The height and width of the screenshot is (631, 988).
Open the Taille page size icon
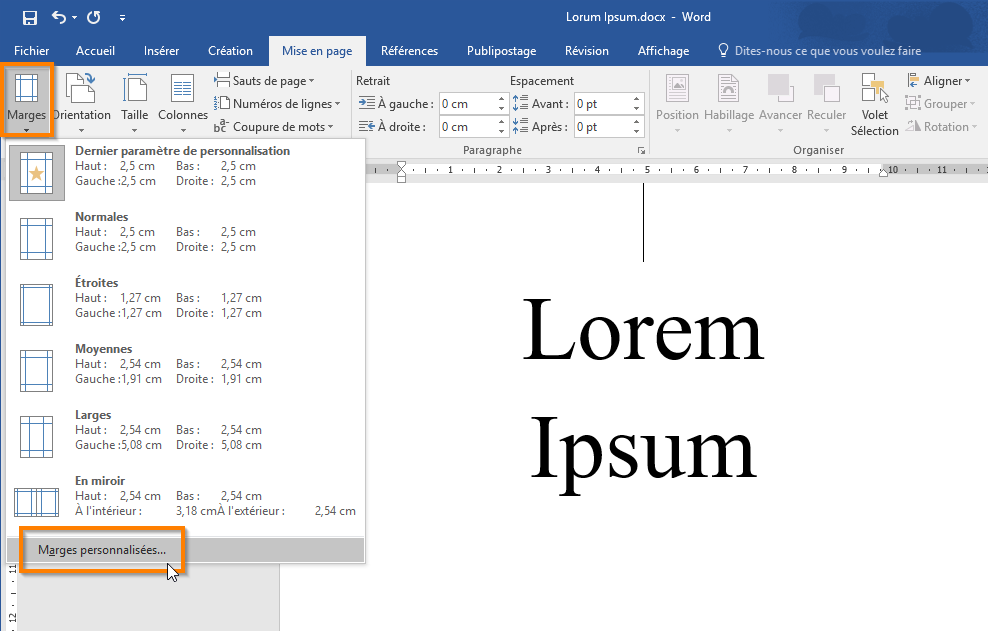pyautogui.click(x=135, y=88)
